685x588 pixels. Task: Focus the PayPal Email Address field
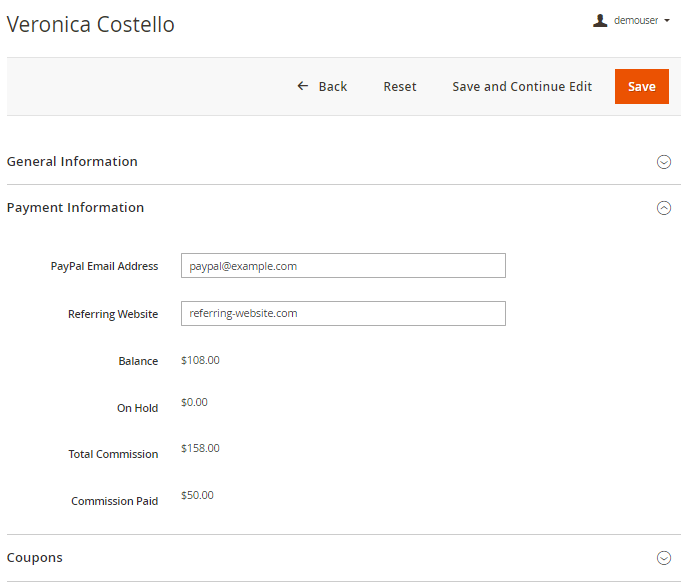pos(343,266)
